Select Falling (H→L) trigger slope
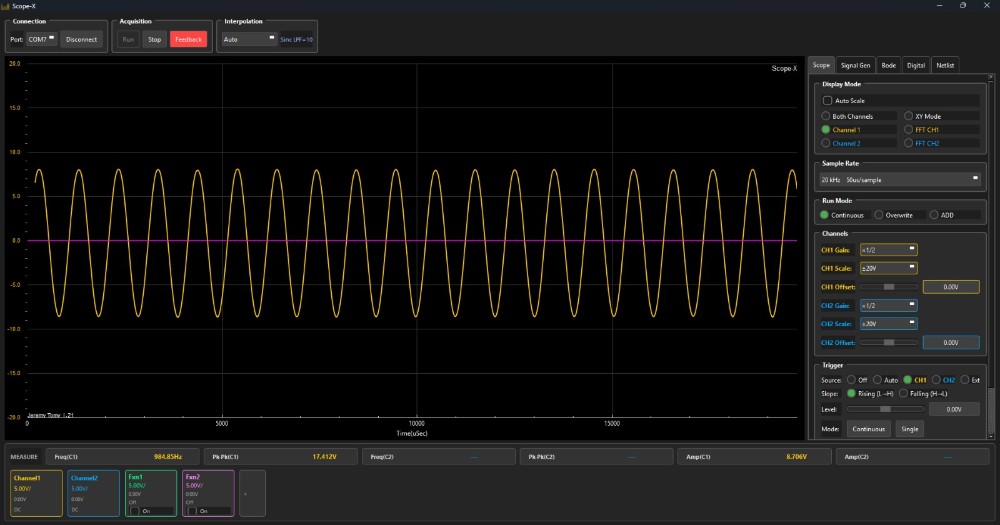Viewport: 1000px width, 525px height. point(903,394)
